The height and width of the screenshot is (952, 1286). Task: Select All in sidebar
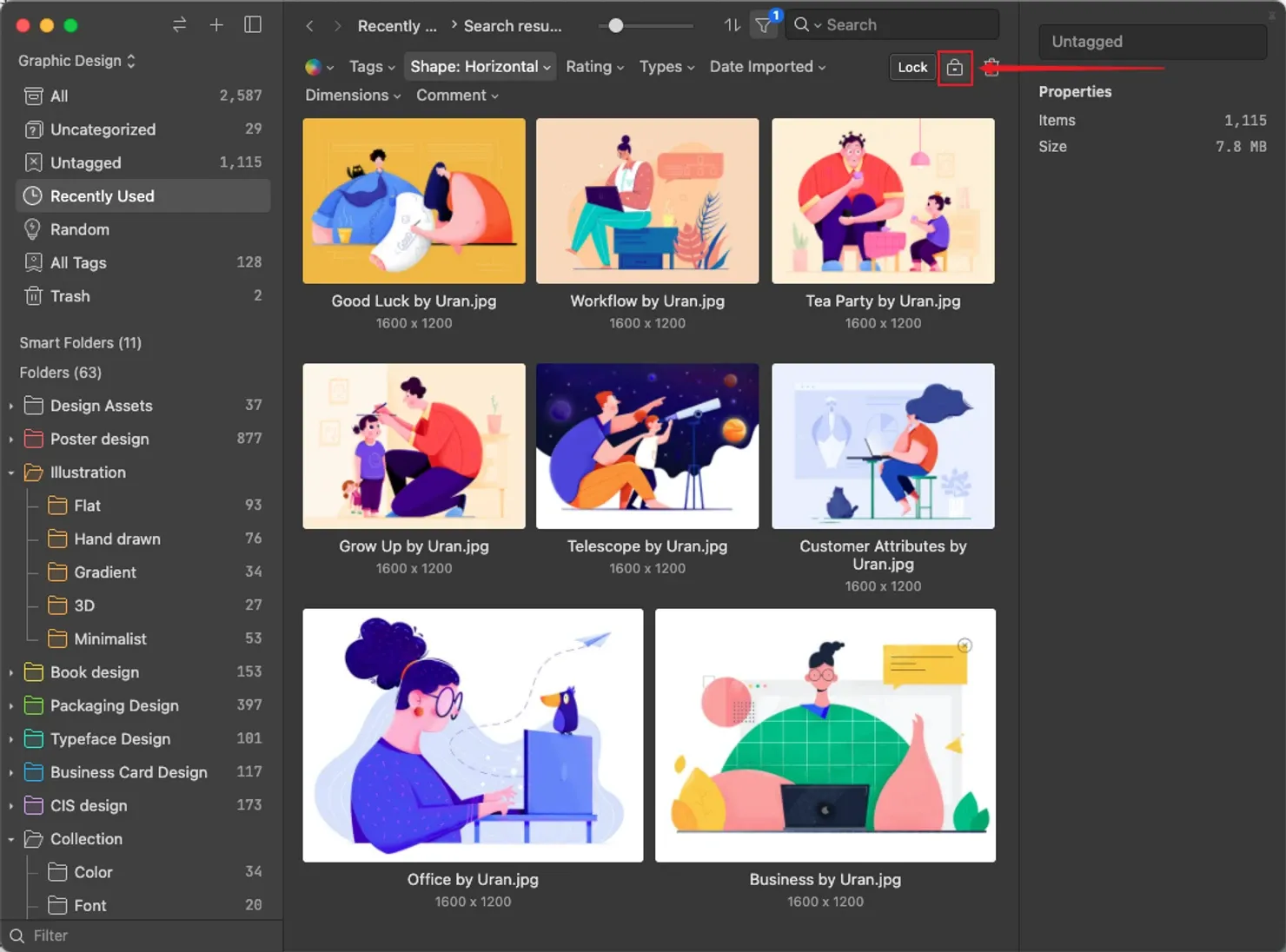click(x=143, y=96)
